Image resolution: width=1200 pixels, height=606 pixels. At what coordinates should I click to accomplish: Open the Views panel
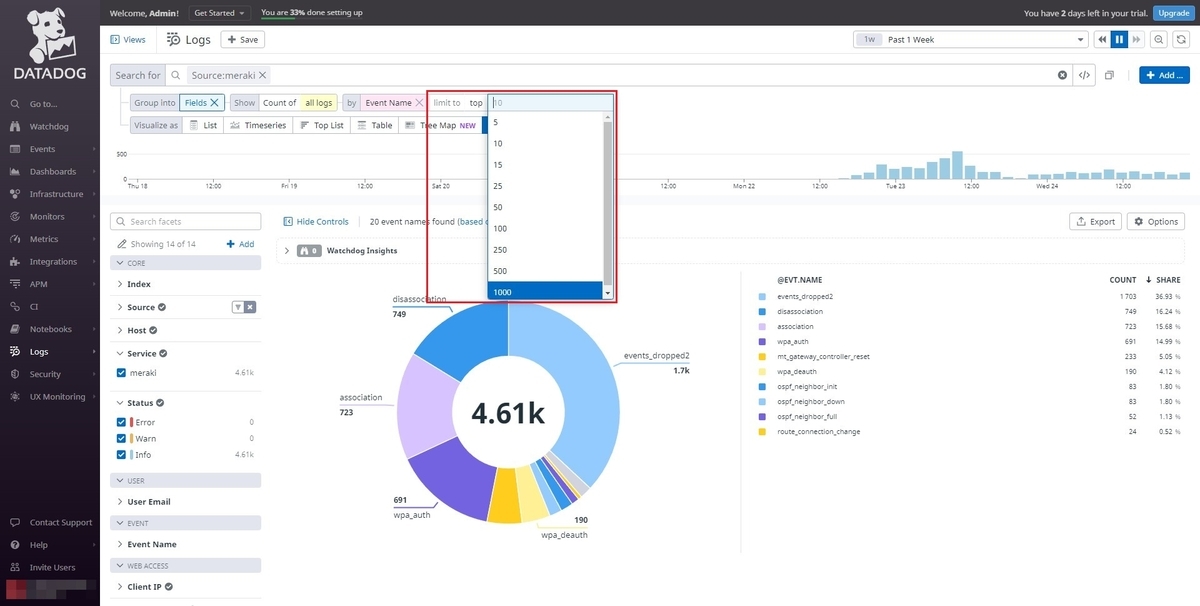(128, 39)
